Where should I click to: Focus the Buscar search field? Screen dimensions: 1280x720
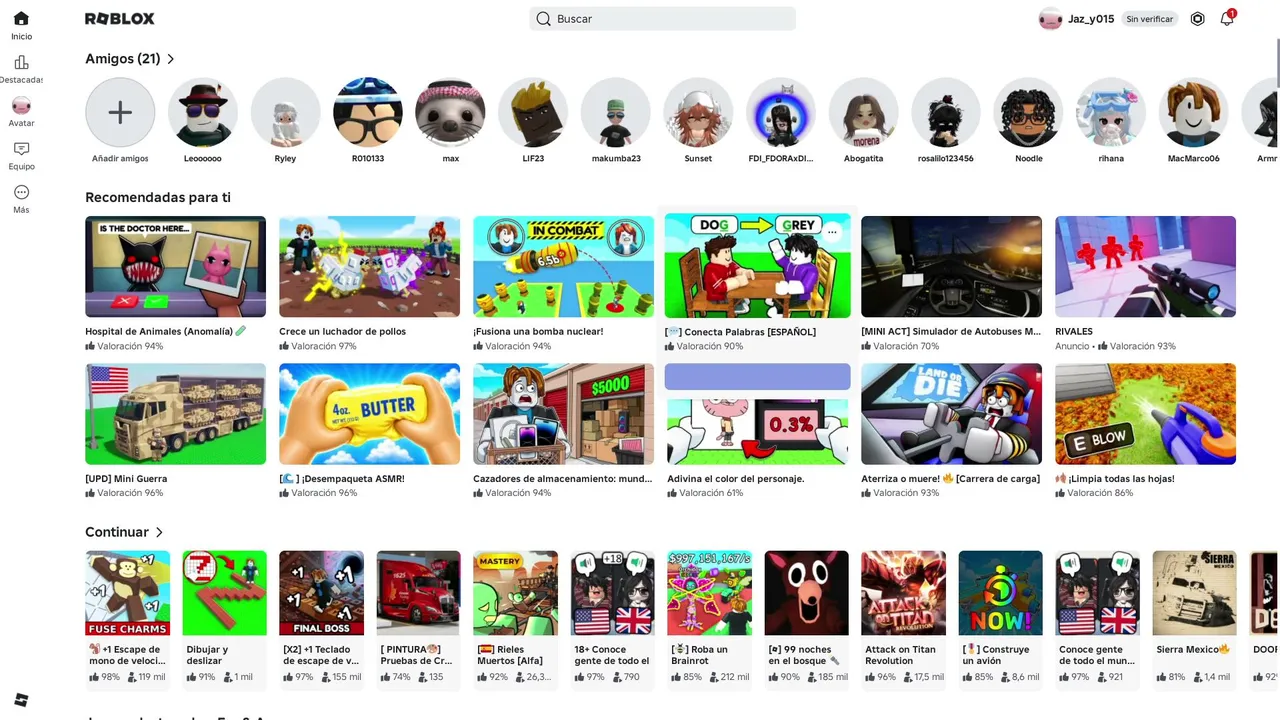pyautogui.click(x=662, y=19)
